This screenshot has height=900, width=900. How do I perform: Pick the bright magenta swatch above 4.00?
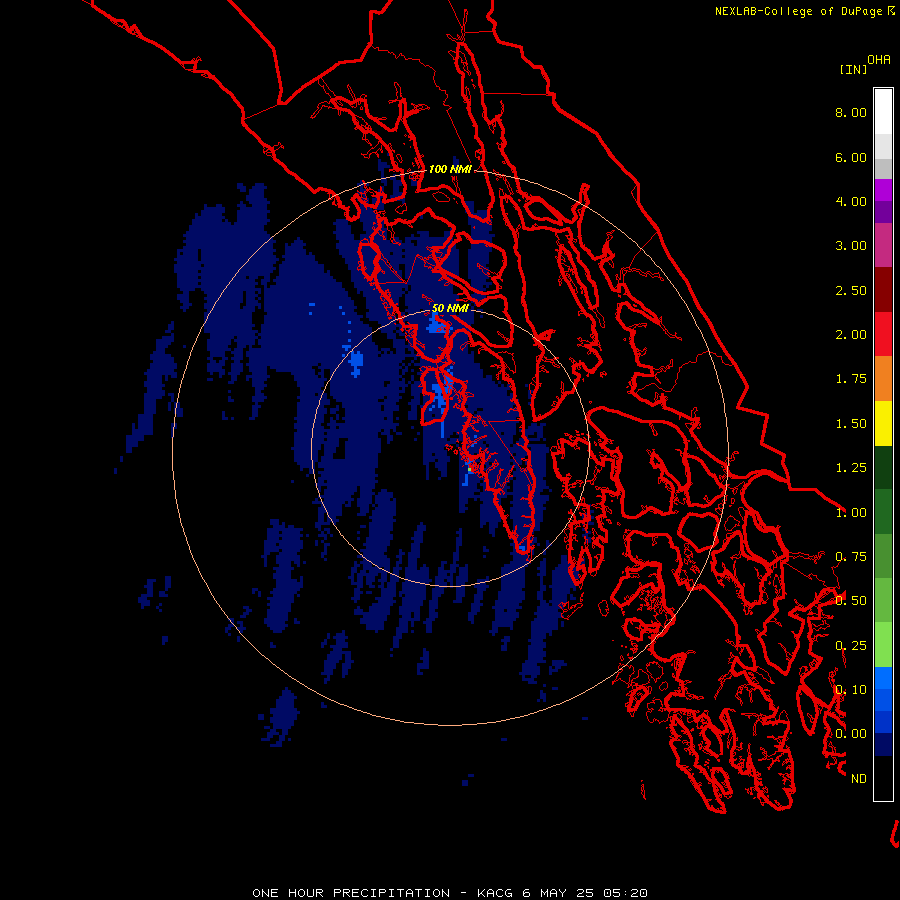pyautogui.click(x=883, y=190)
